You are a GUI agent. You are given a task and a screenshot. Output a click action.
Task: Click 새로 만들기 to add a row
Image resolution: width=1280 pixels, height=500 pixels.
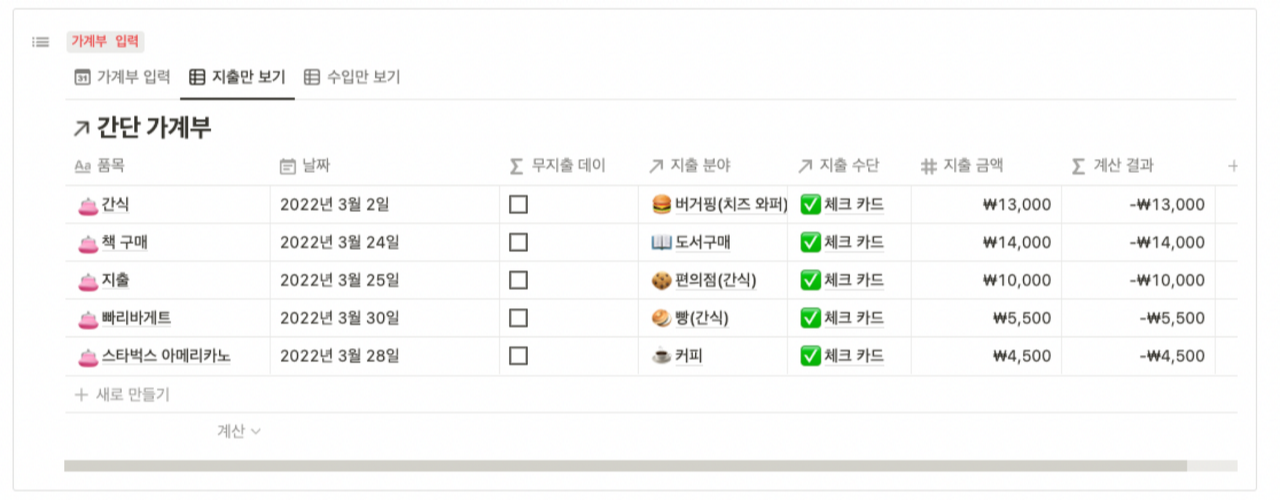point(122,395)
